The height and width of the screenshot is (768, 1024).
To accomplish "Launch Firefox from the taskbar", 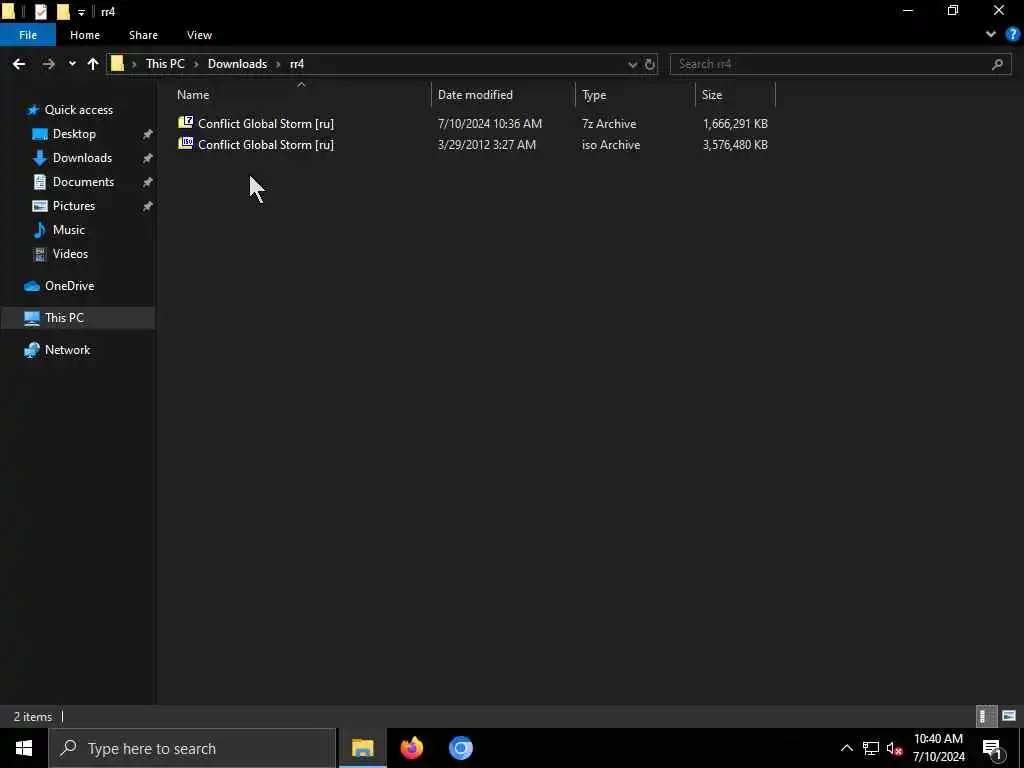I will pyautogui.click(x=412, y=748).
